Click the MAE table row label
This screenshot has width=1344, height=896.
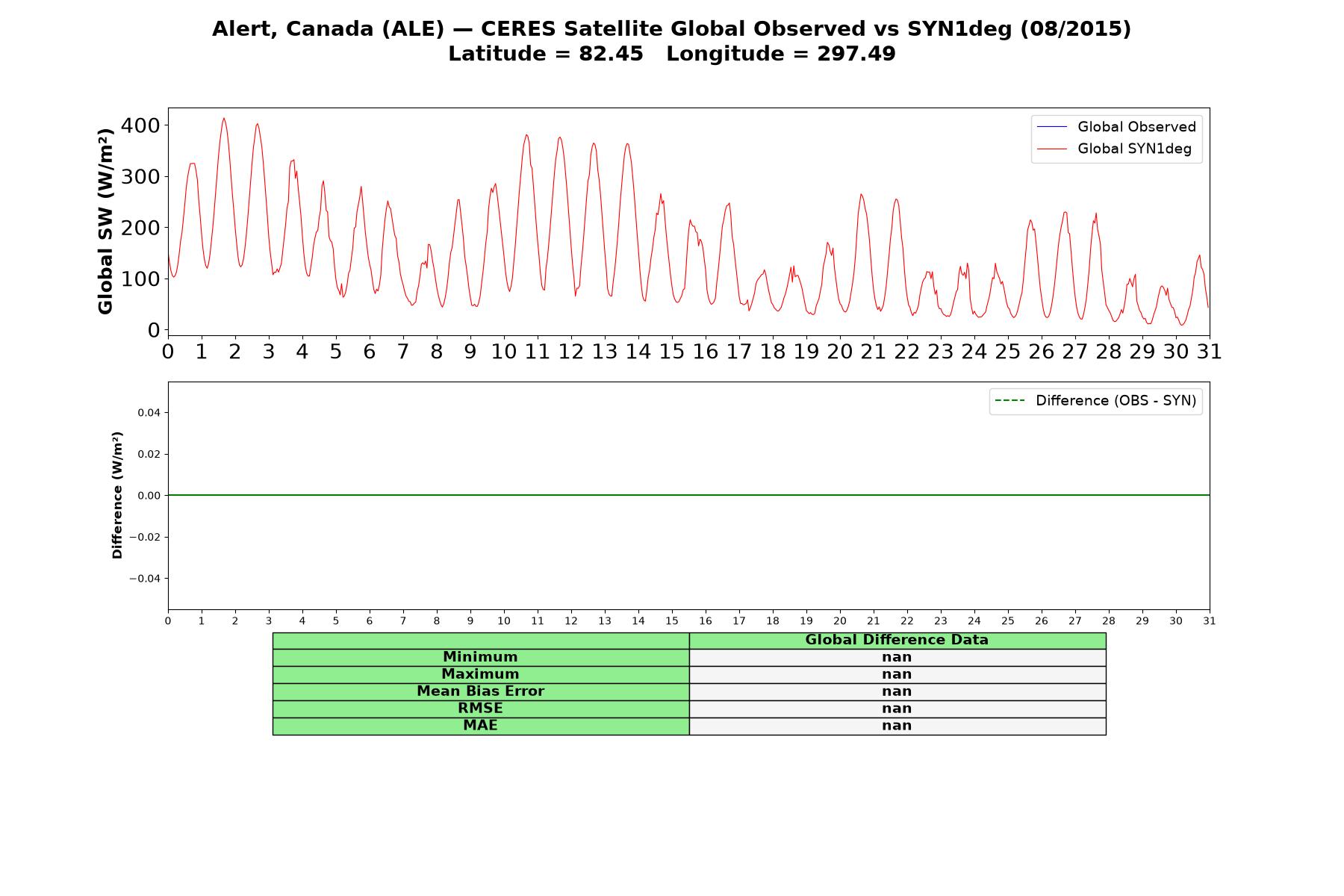pos(480,726)
